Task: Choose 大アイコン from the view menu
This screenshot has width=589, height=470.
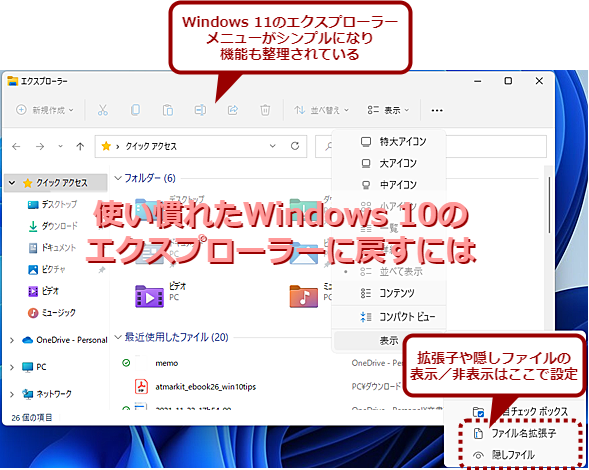Action: (x=389, y=163)
